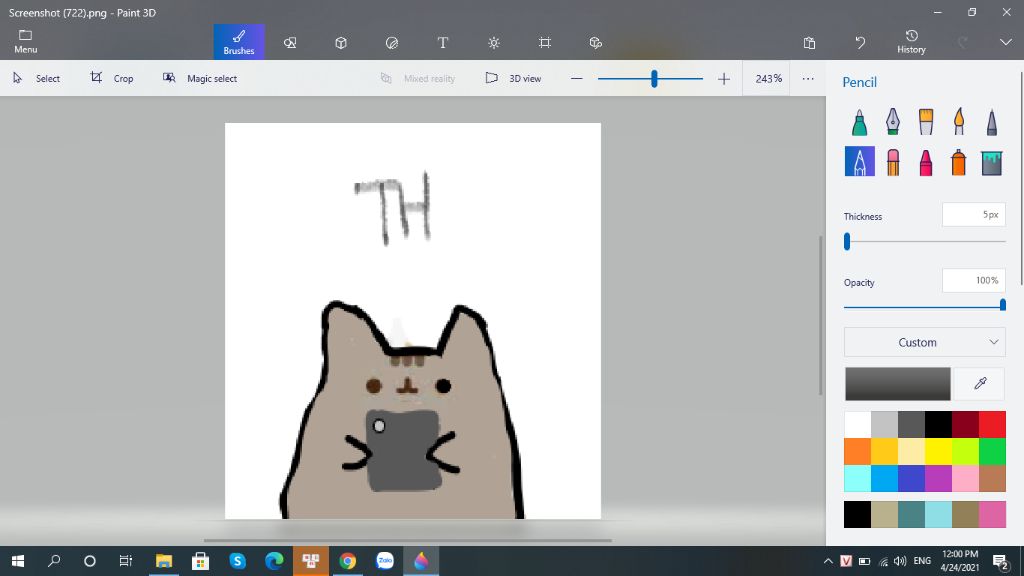The height and width of the screenshot is (576, 1024).
Task: Open the 3D shapes tab
Action: 341,42
